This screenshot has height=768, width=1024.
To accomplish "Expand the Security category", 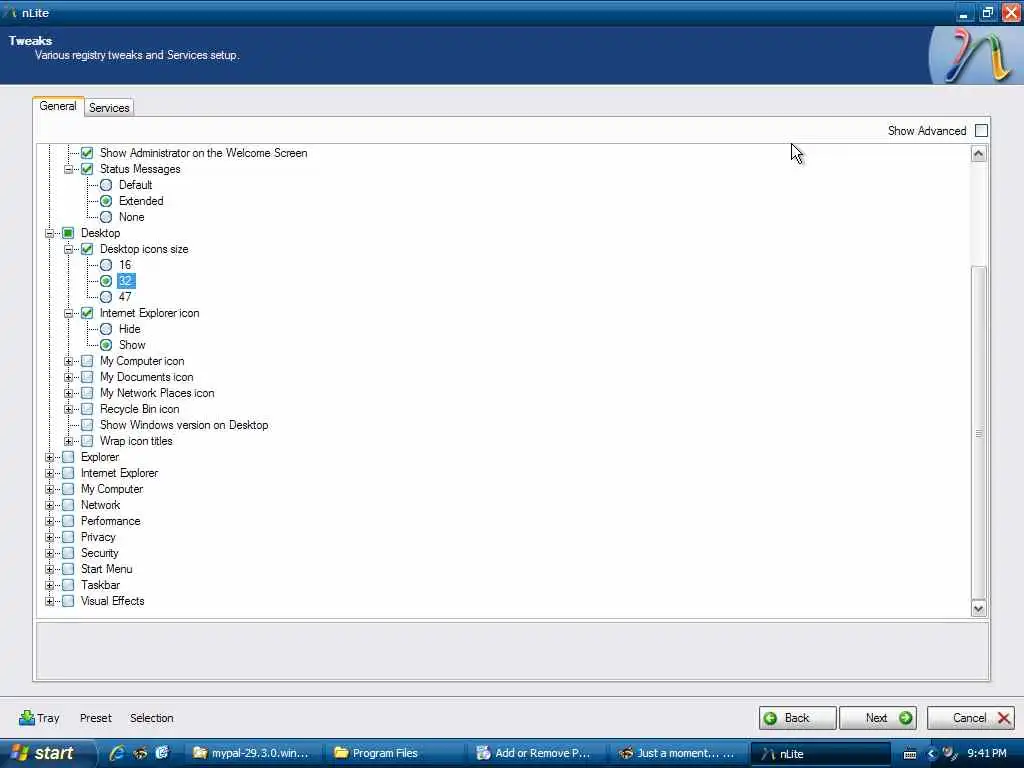I will point(50,553).
